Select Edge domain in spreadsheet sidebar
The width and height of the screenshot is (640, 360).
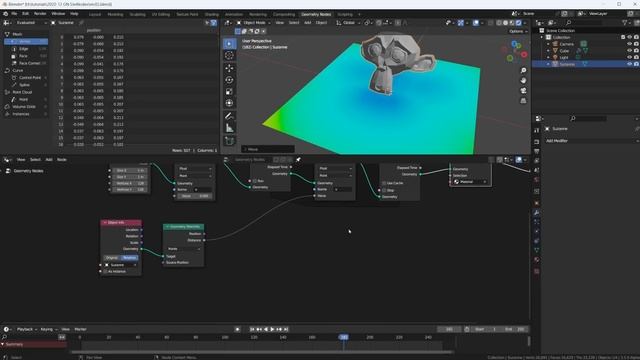(26, 49)
